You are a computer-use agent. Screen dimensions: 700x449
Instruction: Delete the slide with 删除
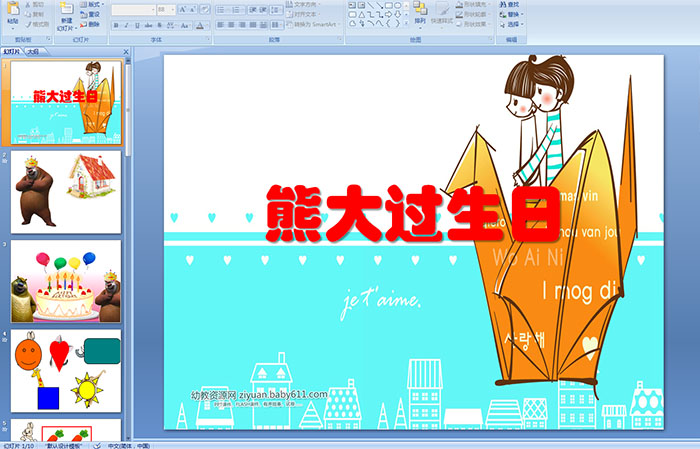(x=90, y=24)
